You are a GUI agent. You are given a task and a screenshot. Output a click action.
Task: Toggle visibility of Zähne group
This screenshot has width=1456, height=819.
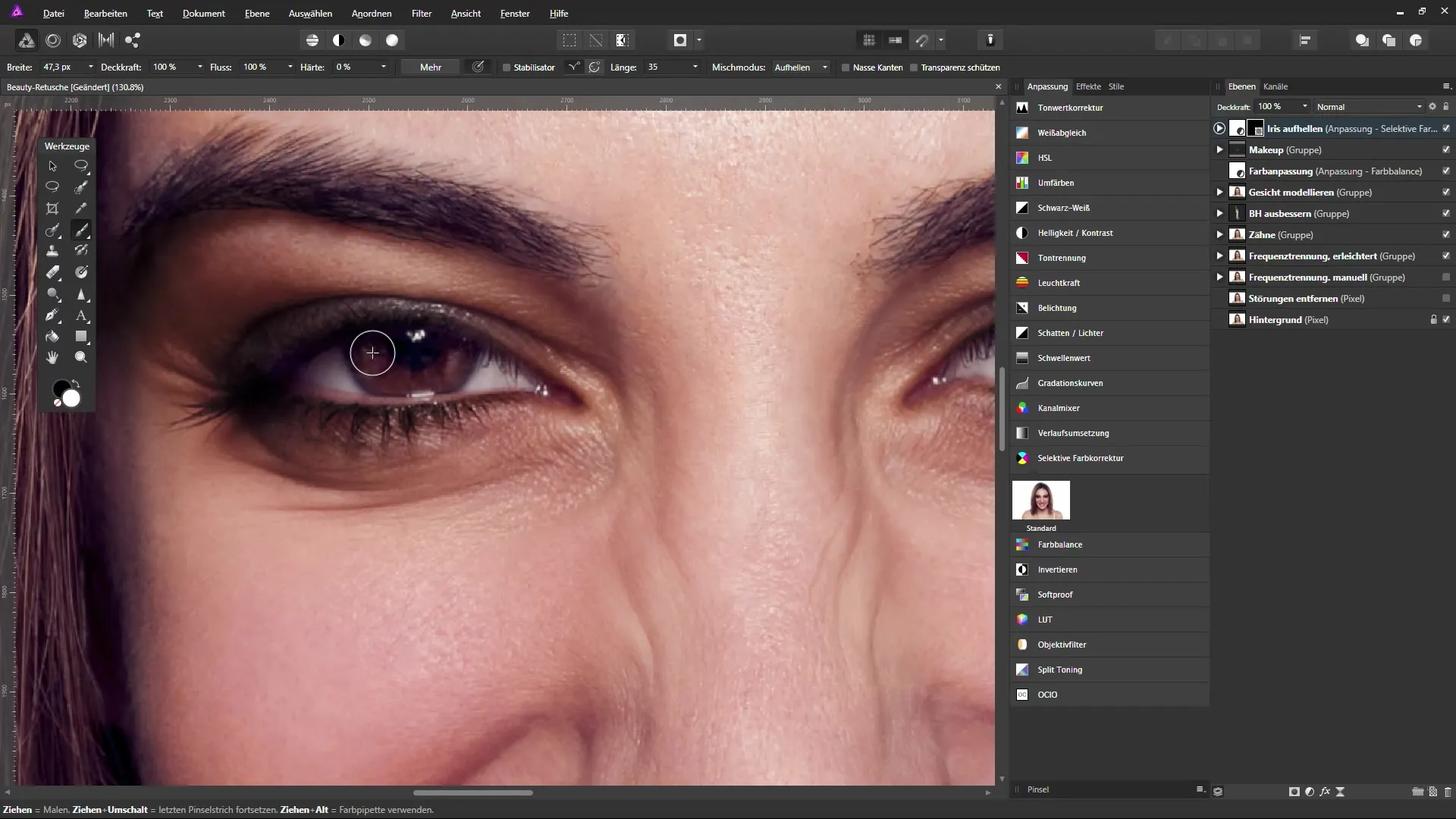pos(1446,235)
